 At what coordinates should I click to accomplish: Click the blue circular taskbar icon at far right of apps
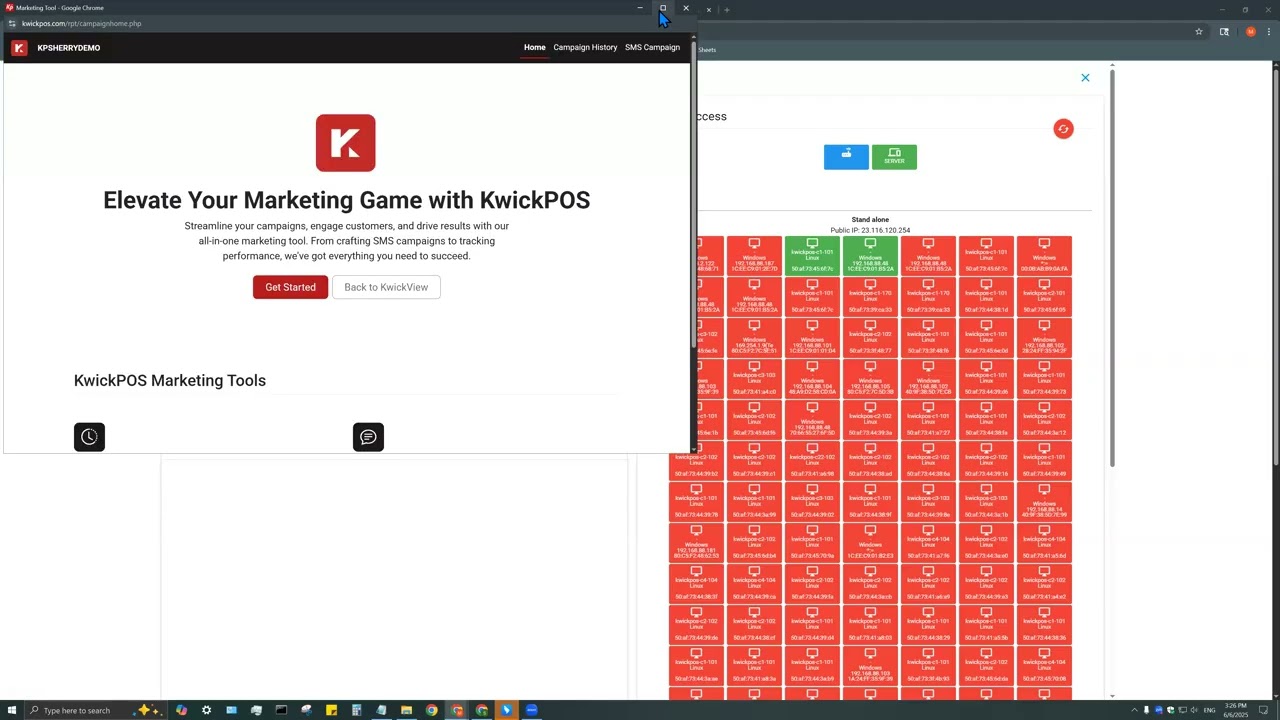[x=531, y=710]
